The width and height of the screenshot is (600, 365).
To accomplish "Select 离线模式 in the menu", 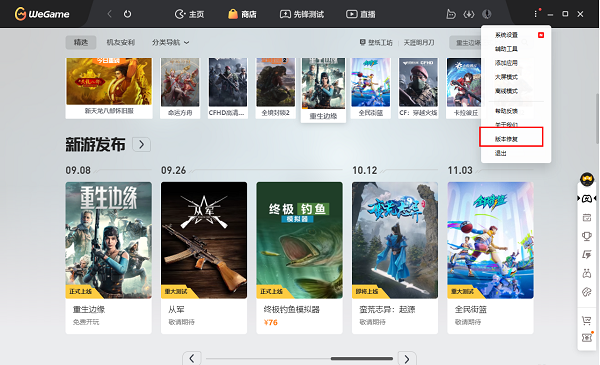I will point(506,91).
